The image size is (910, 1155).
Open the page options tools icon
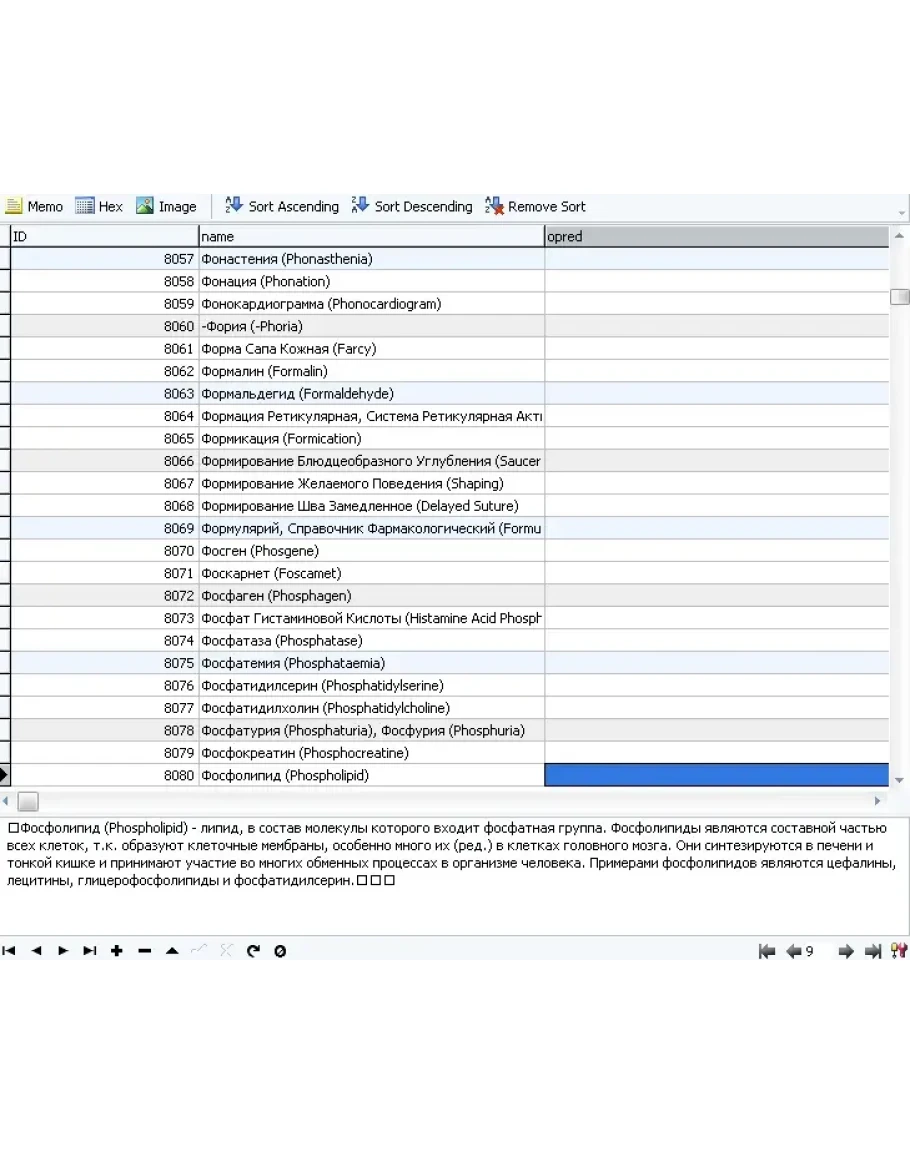tap(898, 952)
